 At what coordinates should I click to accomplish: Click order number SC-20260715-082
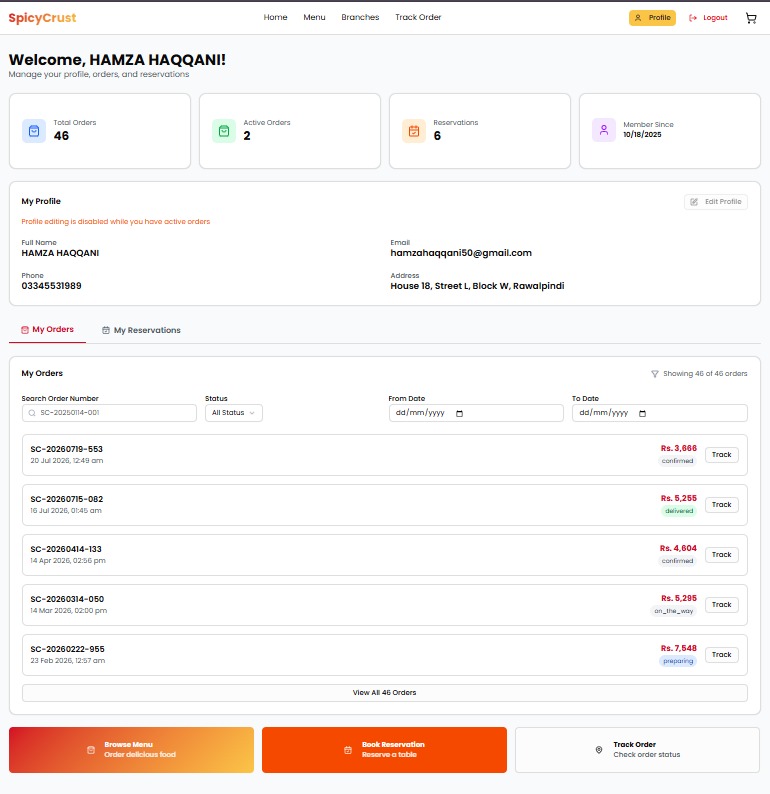point(66,499)
